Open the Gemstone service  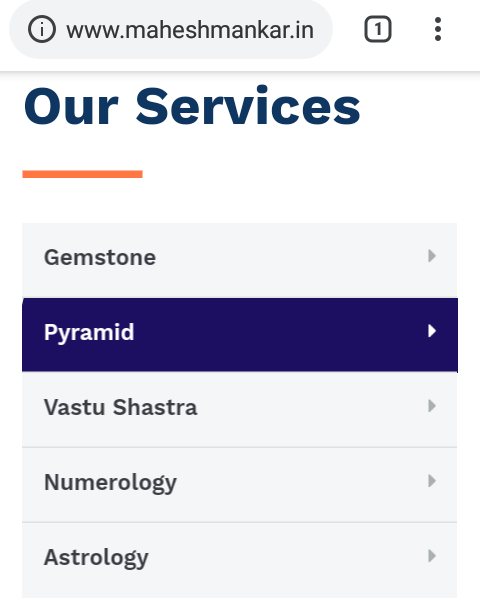click(100, 257)
